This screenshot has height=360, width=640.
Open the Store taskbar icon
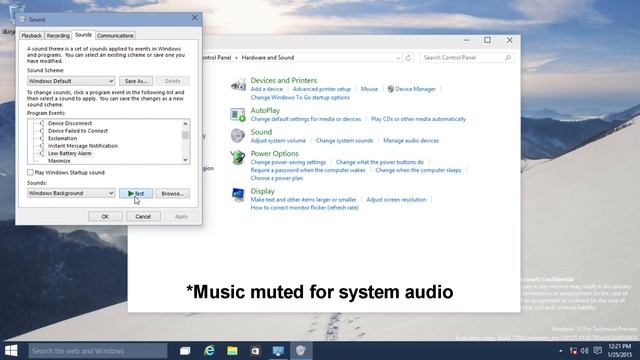point(255,351)
